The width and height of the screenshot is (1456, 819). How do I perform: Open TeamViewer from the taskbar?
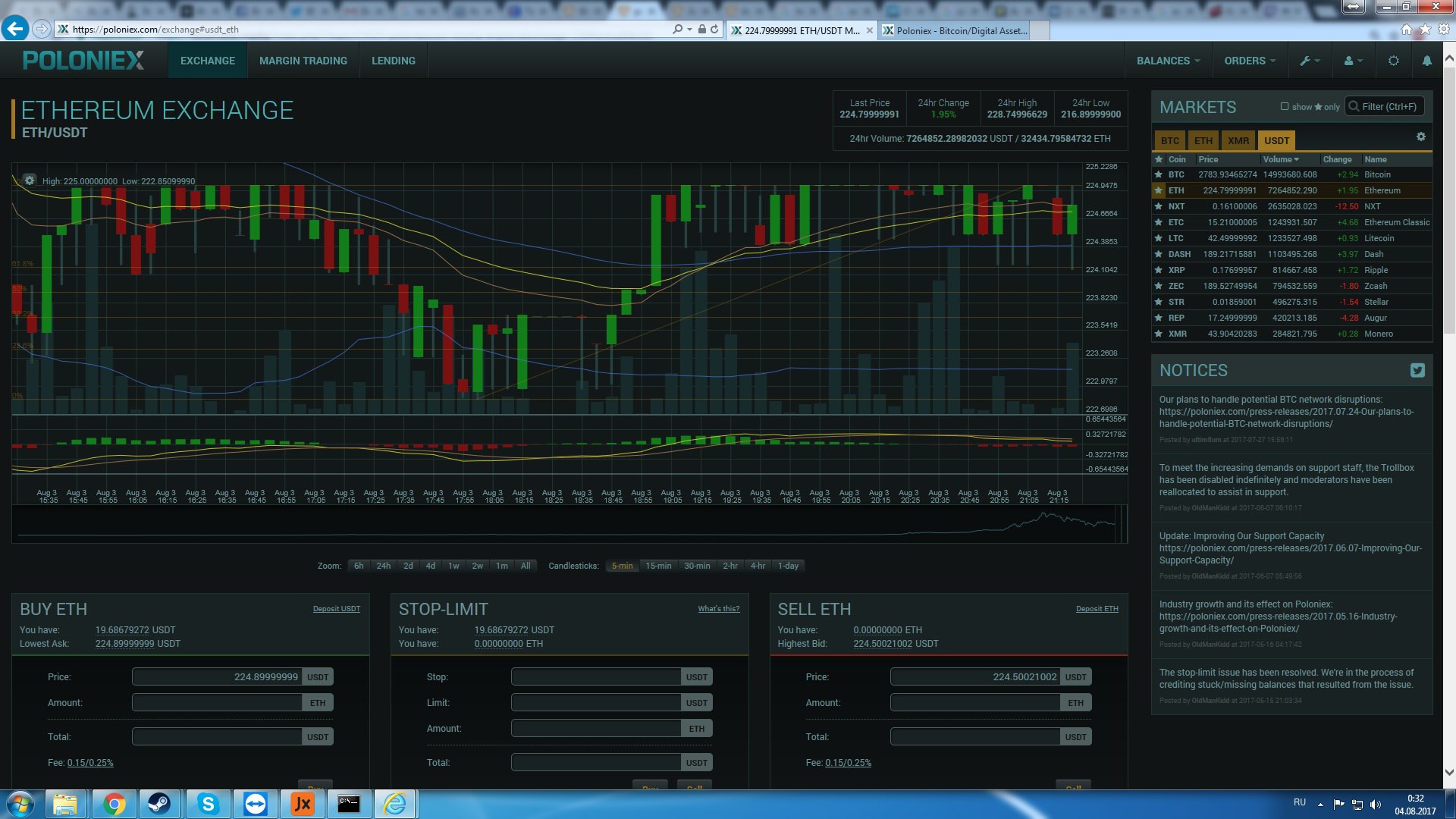point(256,804)
